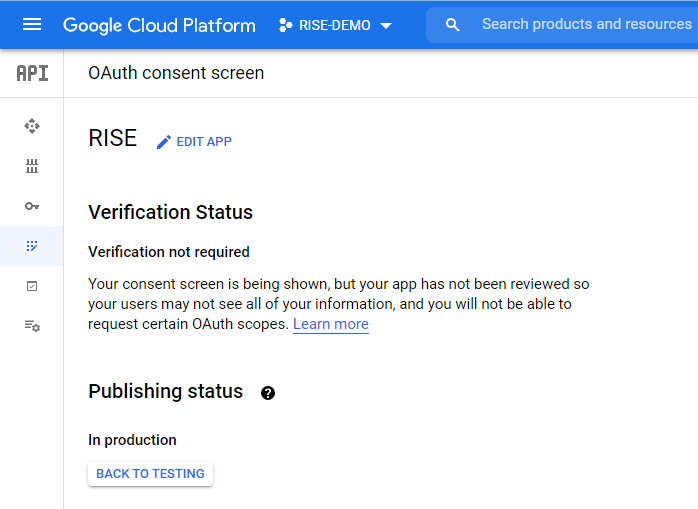Click the OAuth consent screen page title
The height and width of the screenshot is (509, 698).
tap(176, 73)
